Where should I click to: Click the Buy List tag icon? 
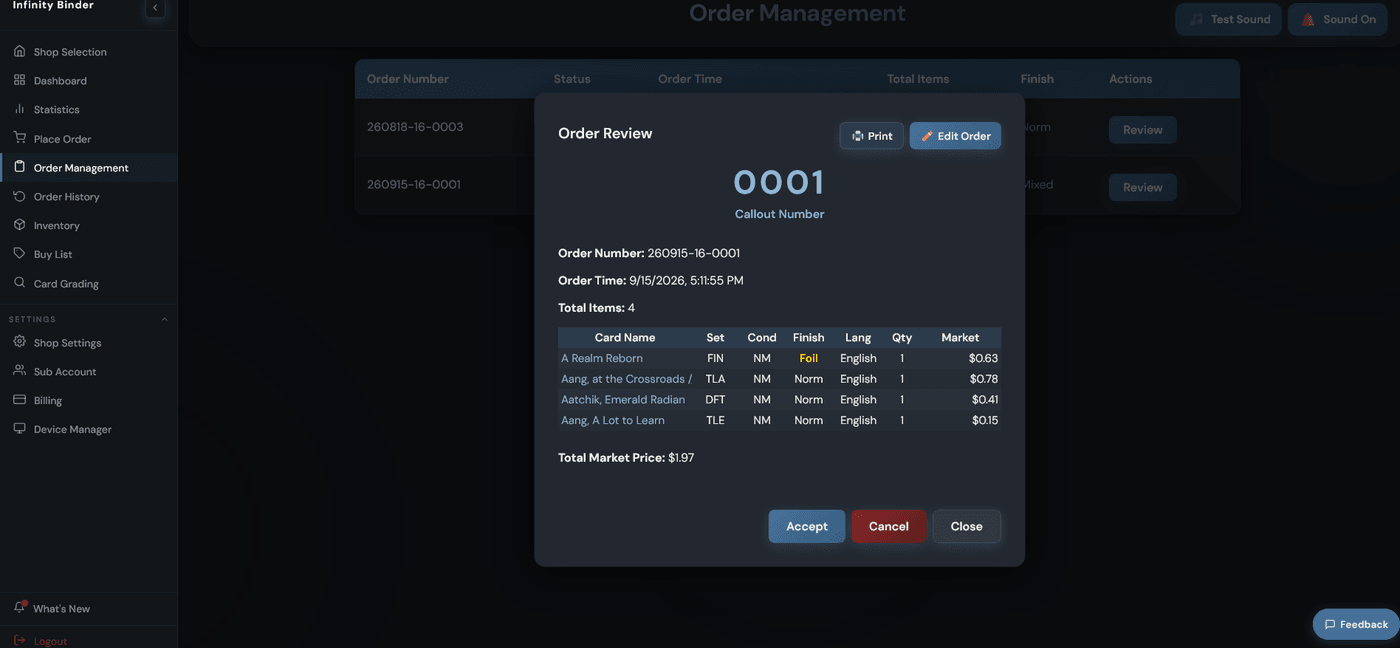pyautogui.click(x=19, y=254)
